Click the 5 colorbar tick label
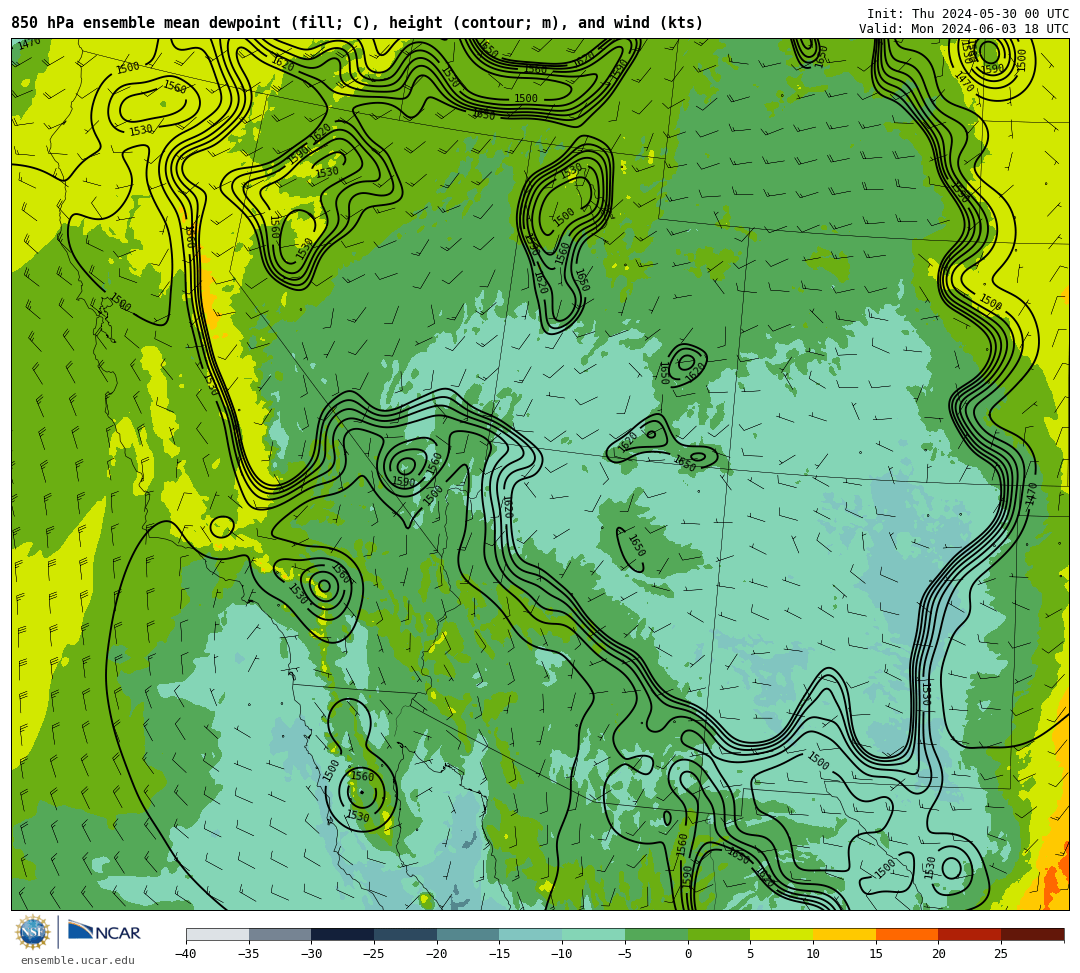 point(751,954)
